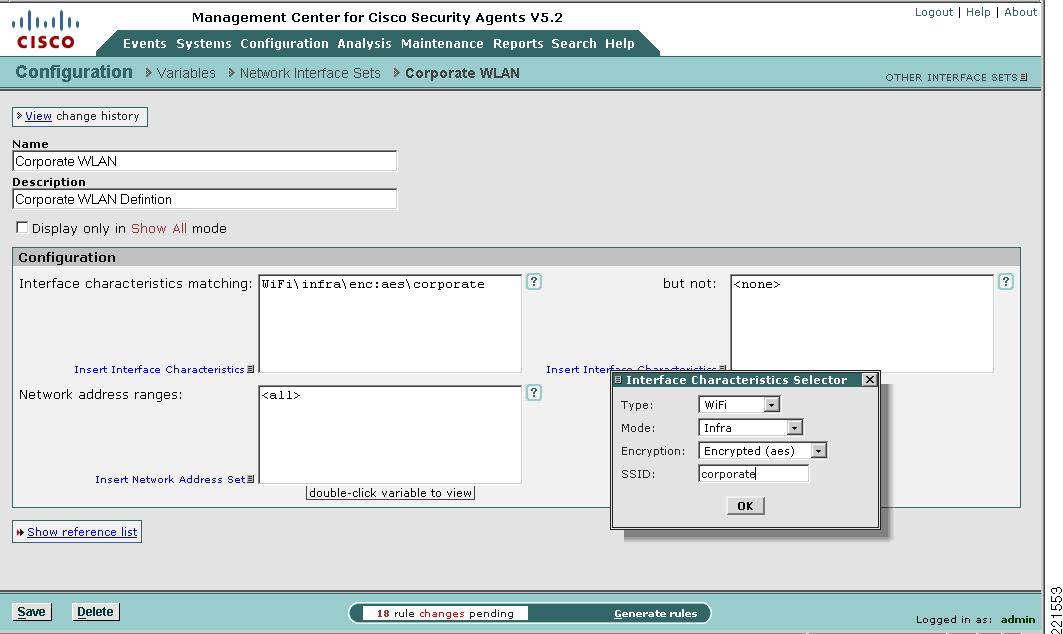Open the Systems menu
1063x634 pixels.
click(203, 43)
